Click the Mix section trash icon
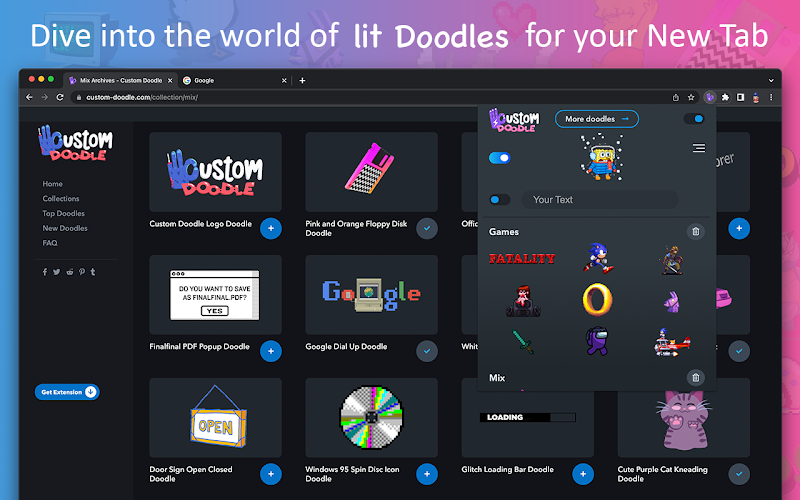This screenshot has width=800, height=500. click(x=695, y=378)
